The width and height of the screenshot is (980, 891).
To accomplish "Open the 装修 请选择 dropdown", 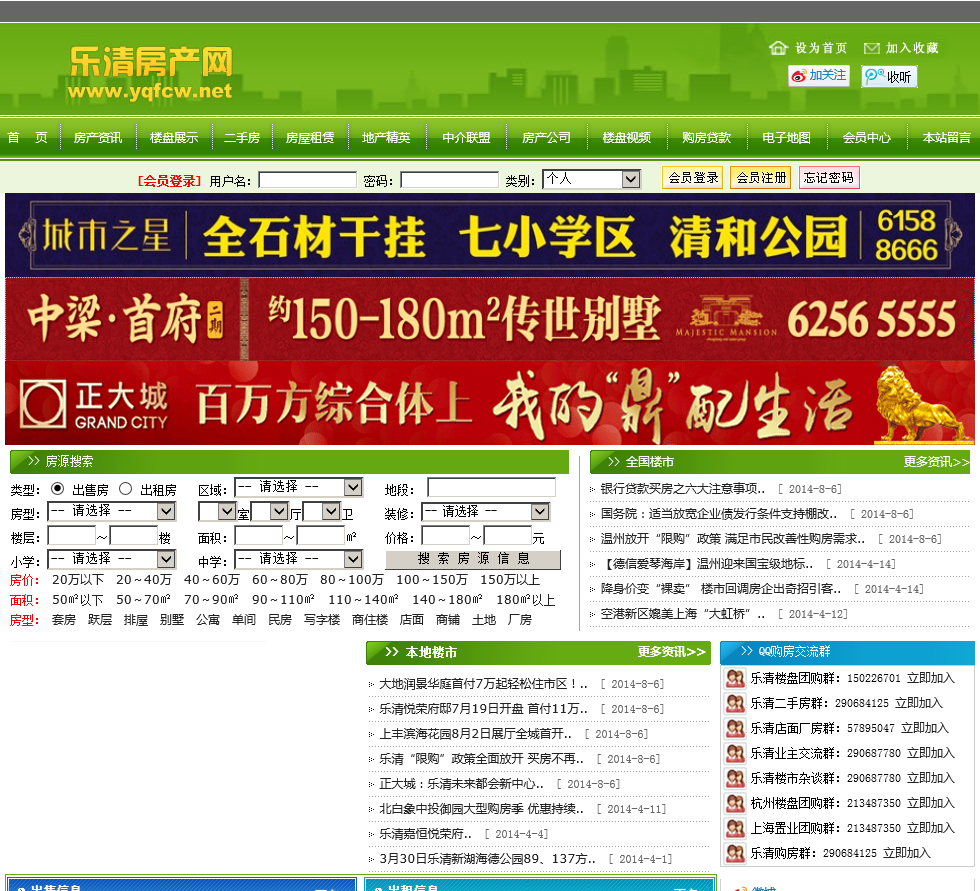I will [485, 512].
